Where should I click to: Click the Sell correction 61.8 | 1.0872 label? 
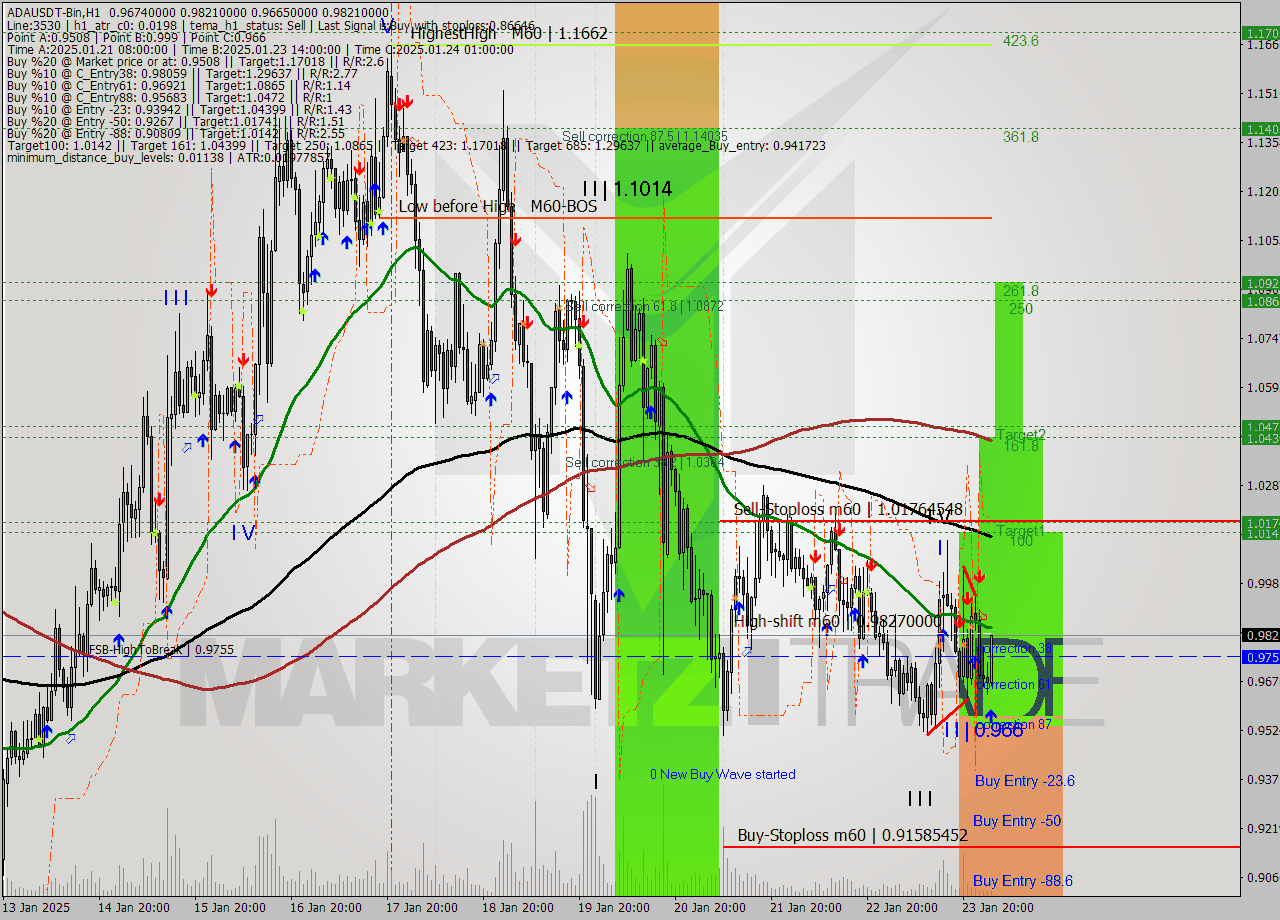(x=645, y=306)
